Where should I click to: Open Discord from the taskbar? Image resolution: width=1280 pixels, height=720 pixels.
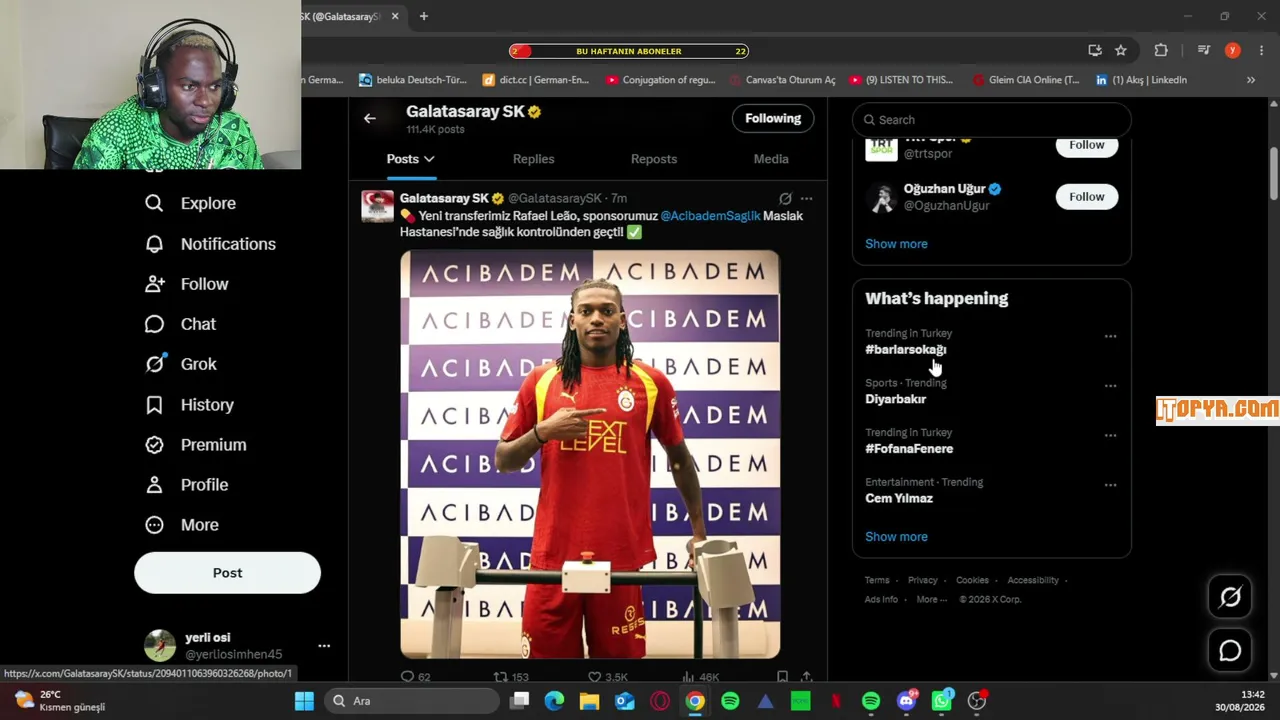(x=907, y=701)
